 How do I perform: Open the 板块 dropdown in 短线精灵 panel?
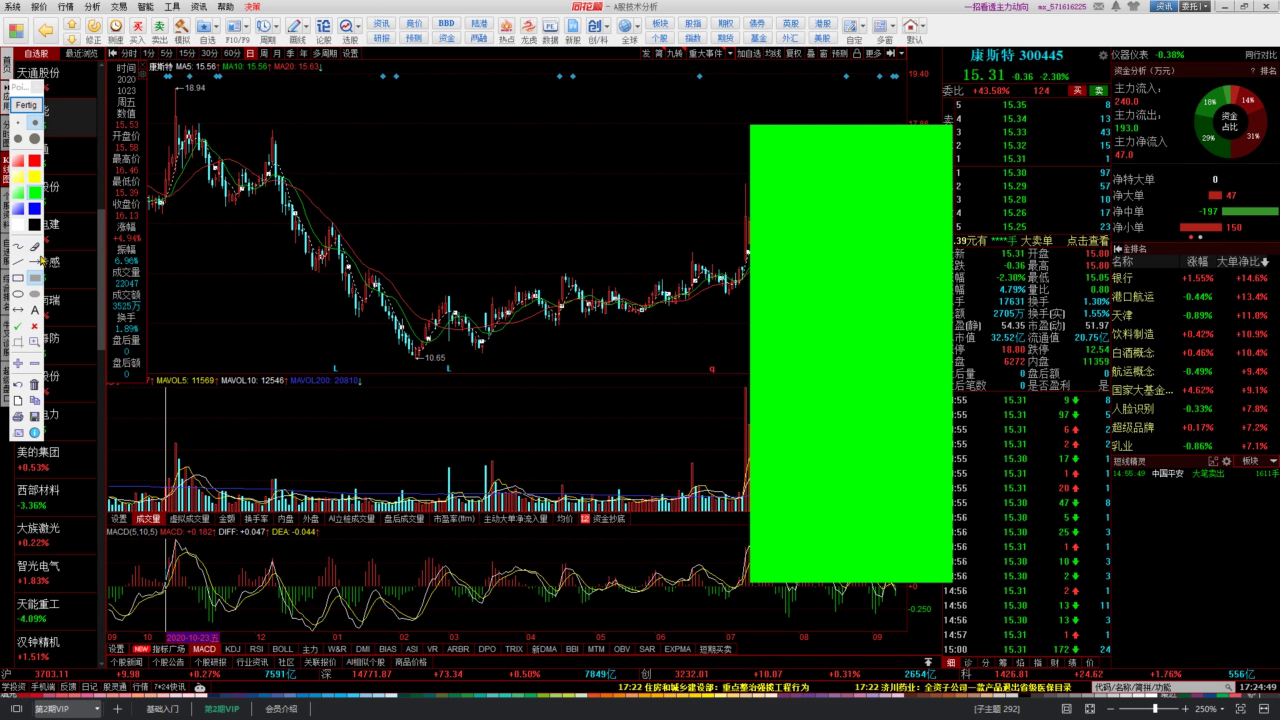pyautogui.click(x=1256, y=461)
